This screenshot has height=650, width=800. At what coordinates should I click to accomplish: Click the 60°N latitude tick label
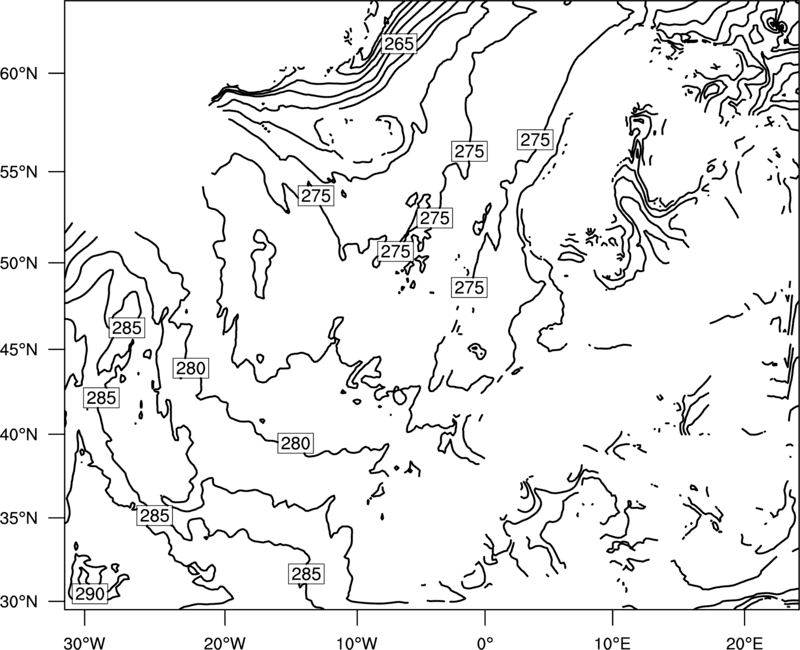click(x=19, y=73)
